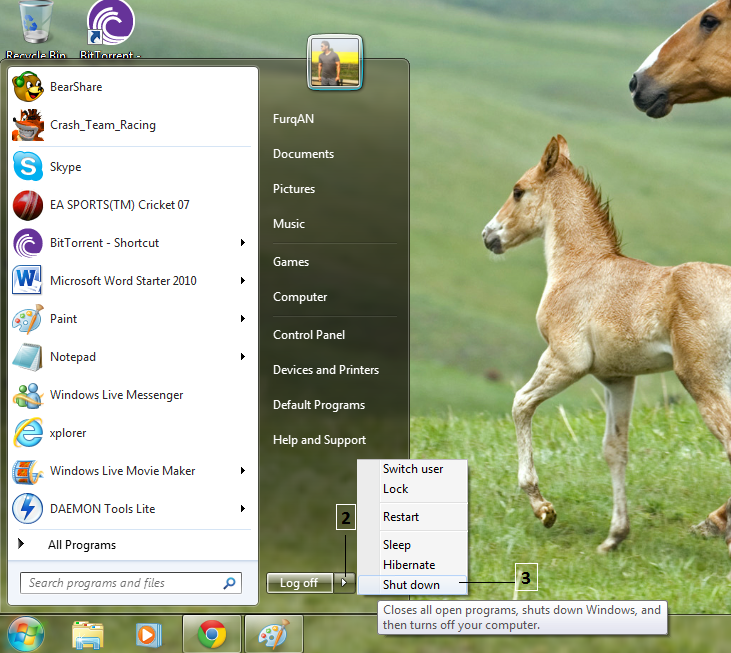Open Help and Support link
Screen dimensions: 731x653
click(x=319, y=440)
